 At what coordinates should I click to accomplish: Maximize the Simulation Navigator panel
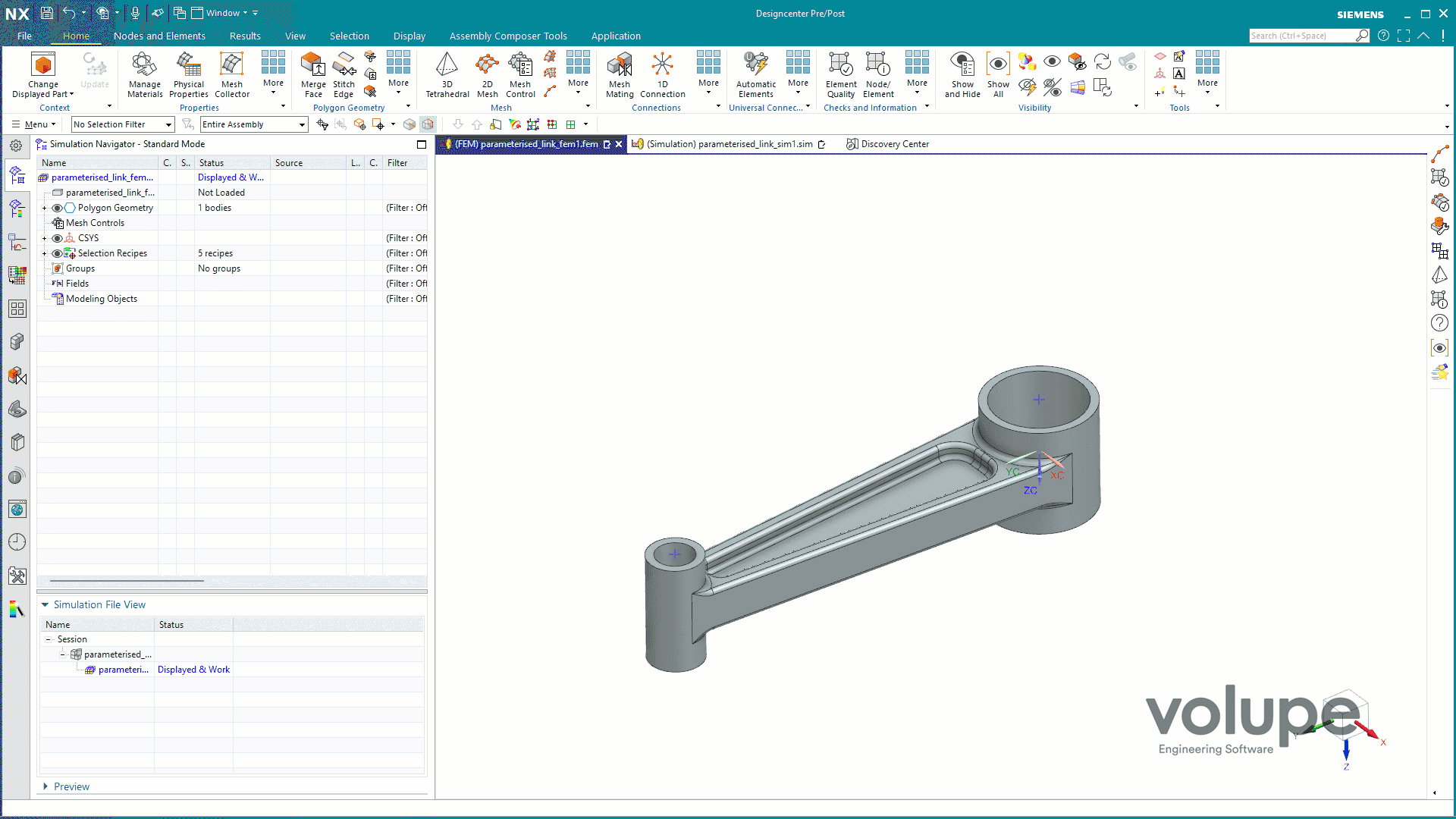tap(422, 144)
